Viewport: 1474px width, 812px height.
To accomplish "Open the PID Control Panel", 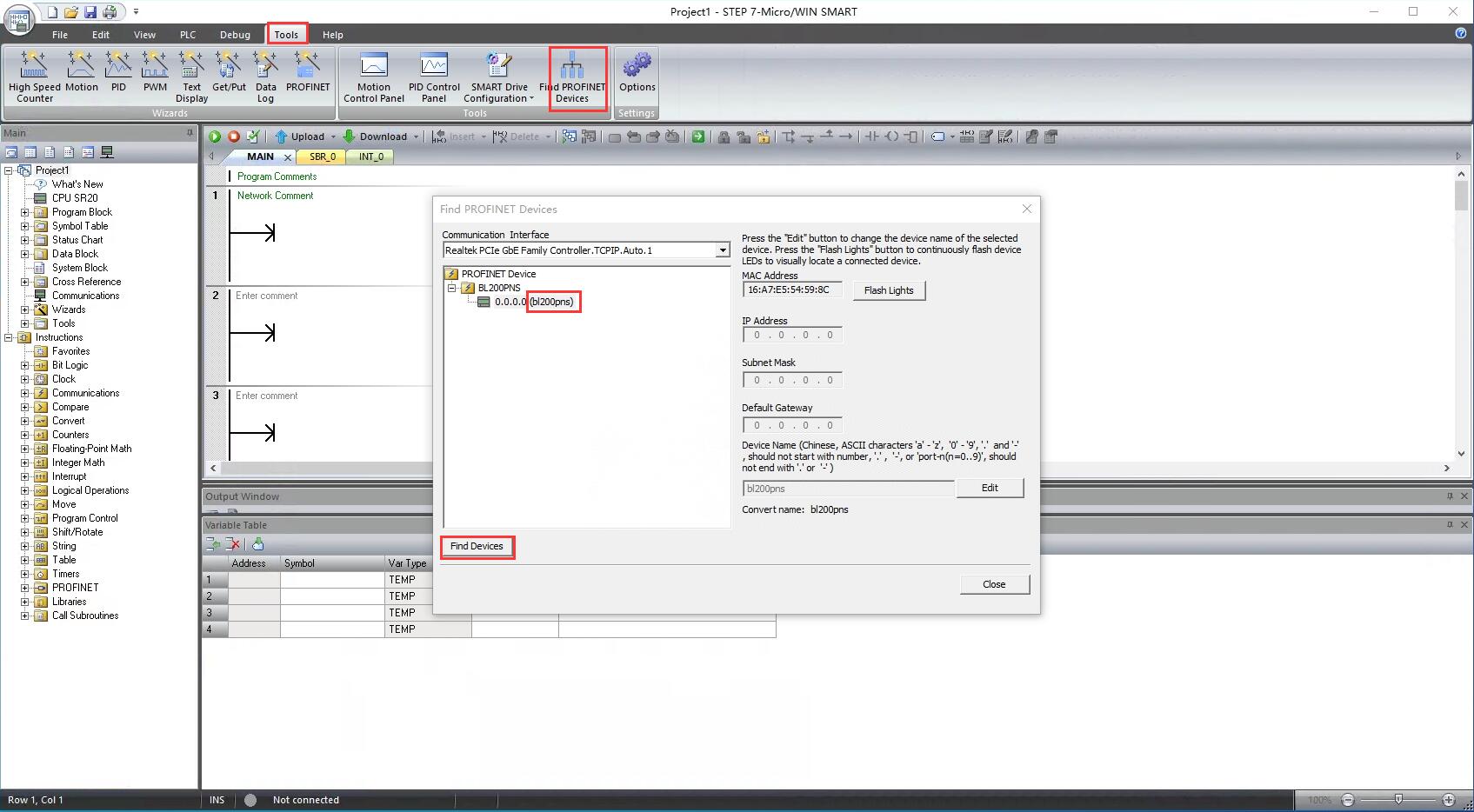I will pyautogui.click(x=434, y=77).
